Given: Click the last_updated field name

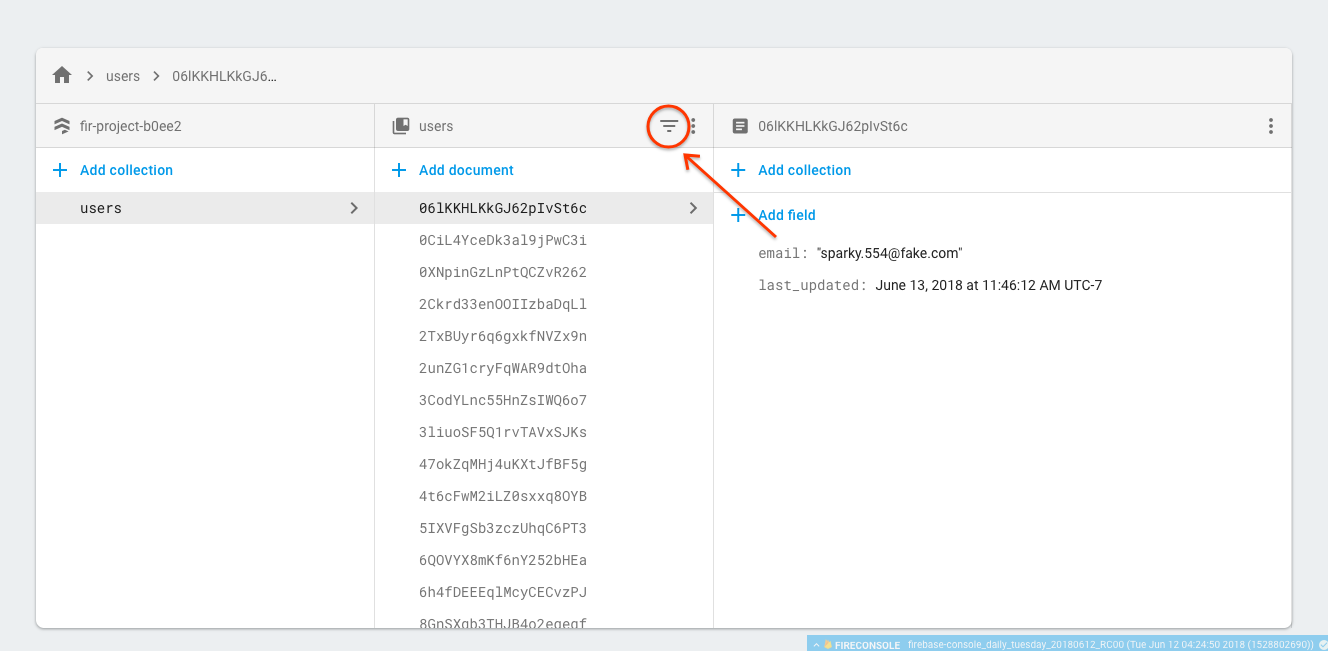Looking at the screenshot, I should click(x=813, y=285).
